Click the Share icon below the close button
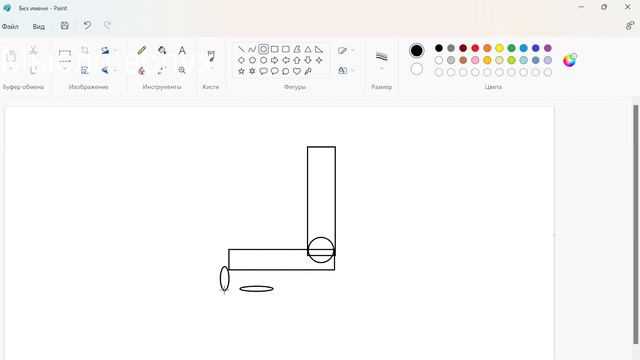The image size is (640, 360). click(x=630, y=26)
